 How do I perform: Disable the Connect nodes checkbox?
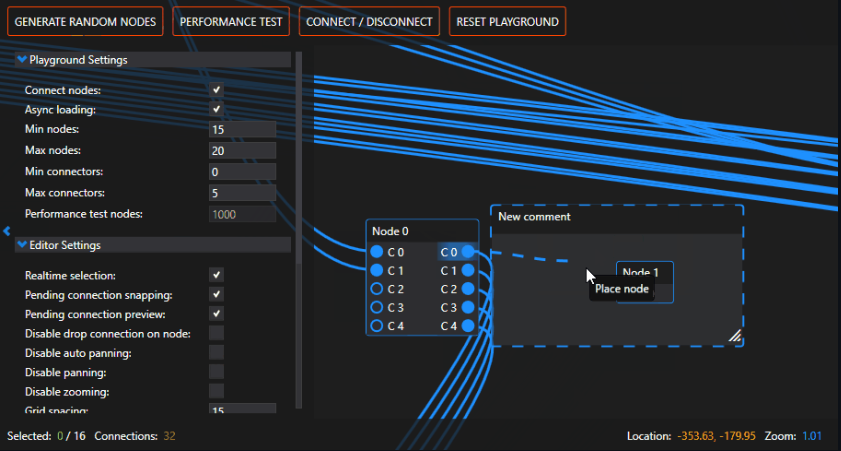[x=216, y=90]
